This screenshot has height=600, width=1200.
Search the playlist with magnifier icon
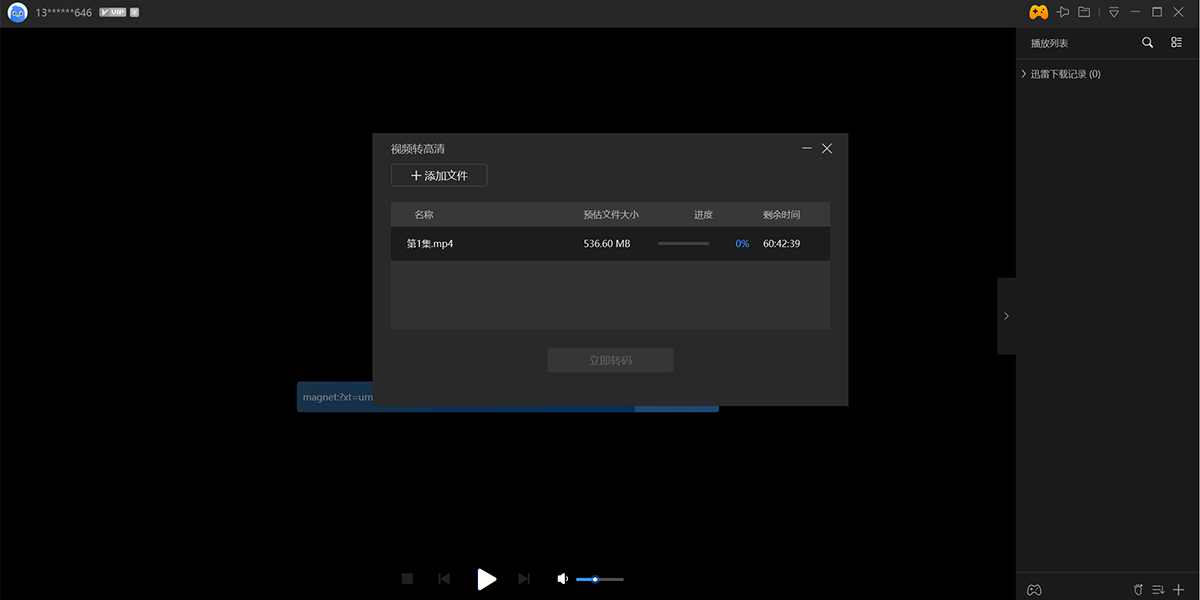1148,43
